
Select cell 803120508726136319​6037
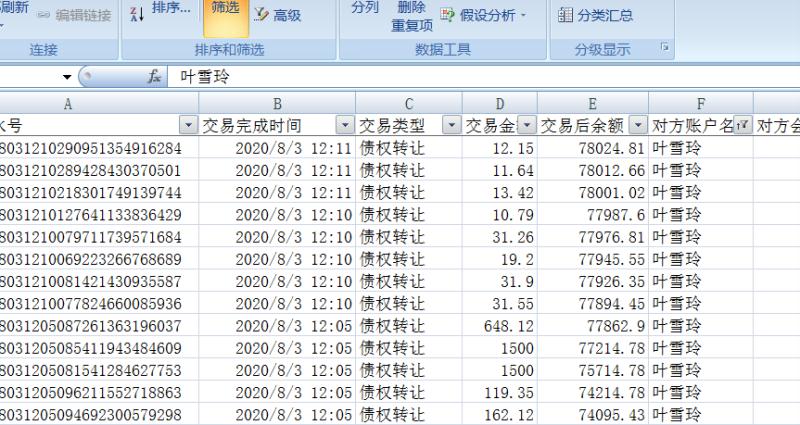[x=99, y=326]
